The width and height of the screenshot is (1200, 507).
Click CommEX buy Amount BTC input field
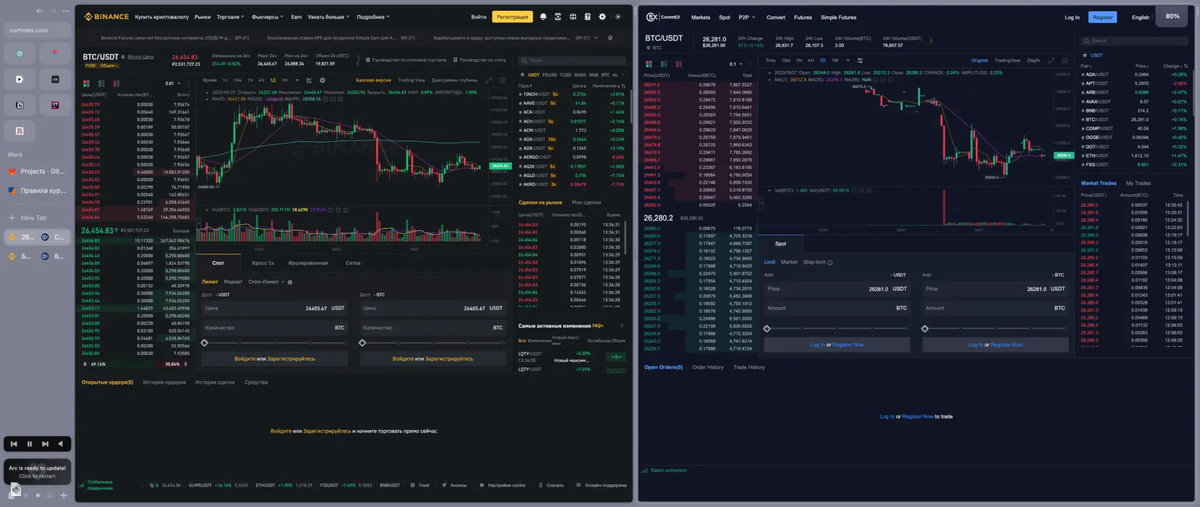[837, 308]
